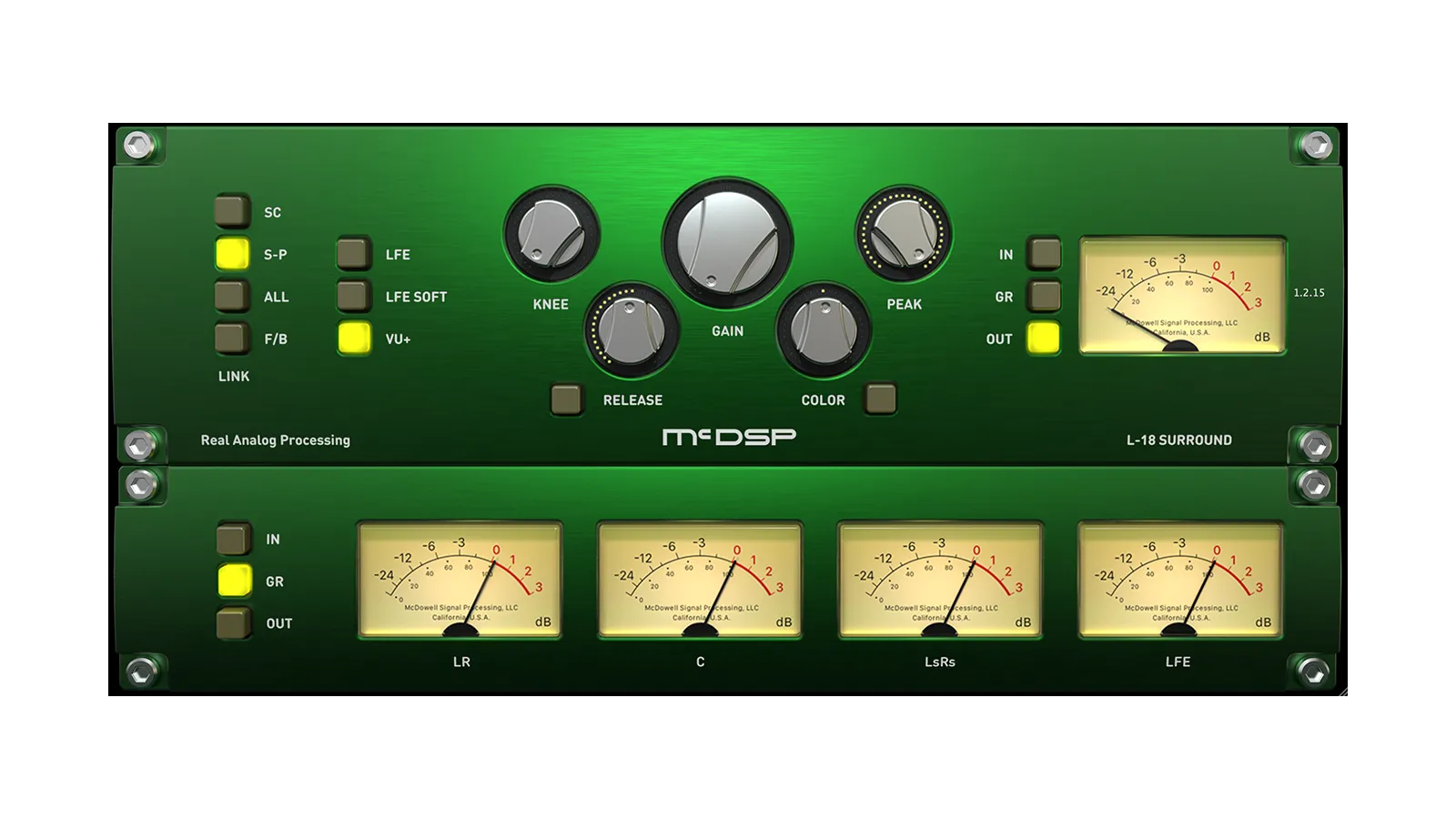
Task: Click the version number 1.2.15
Action: click(x=1309, y=292)
